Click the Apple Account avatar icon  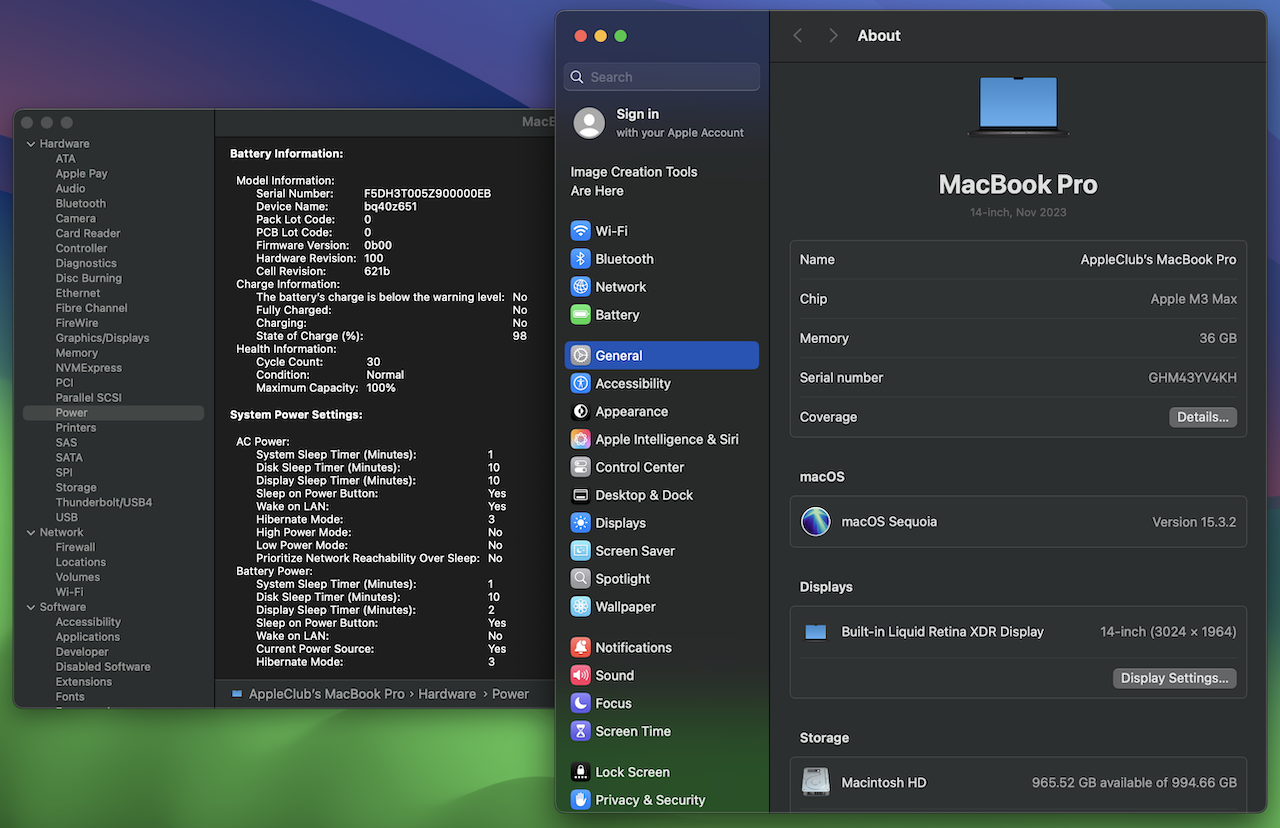589,123
